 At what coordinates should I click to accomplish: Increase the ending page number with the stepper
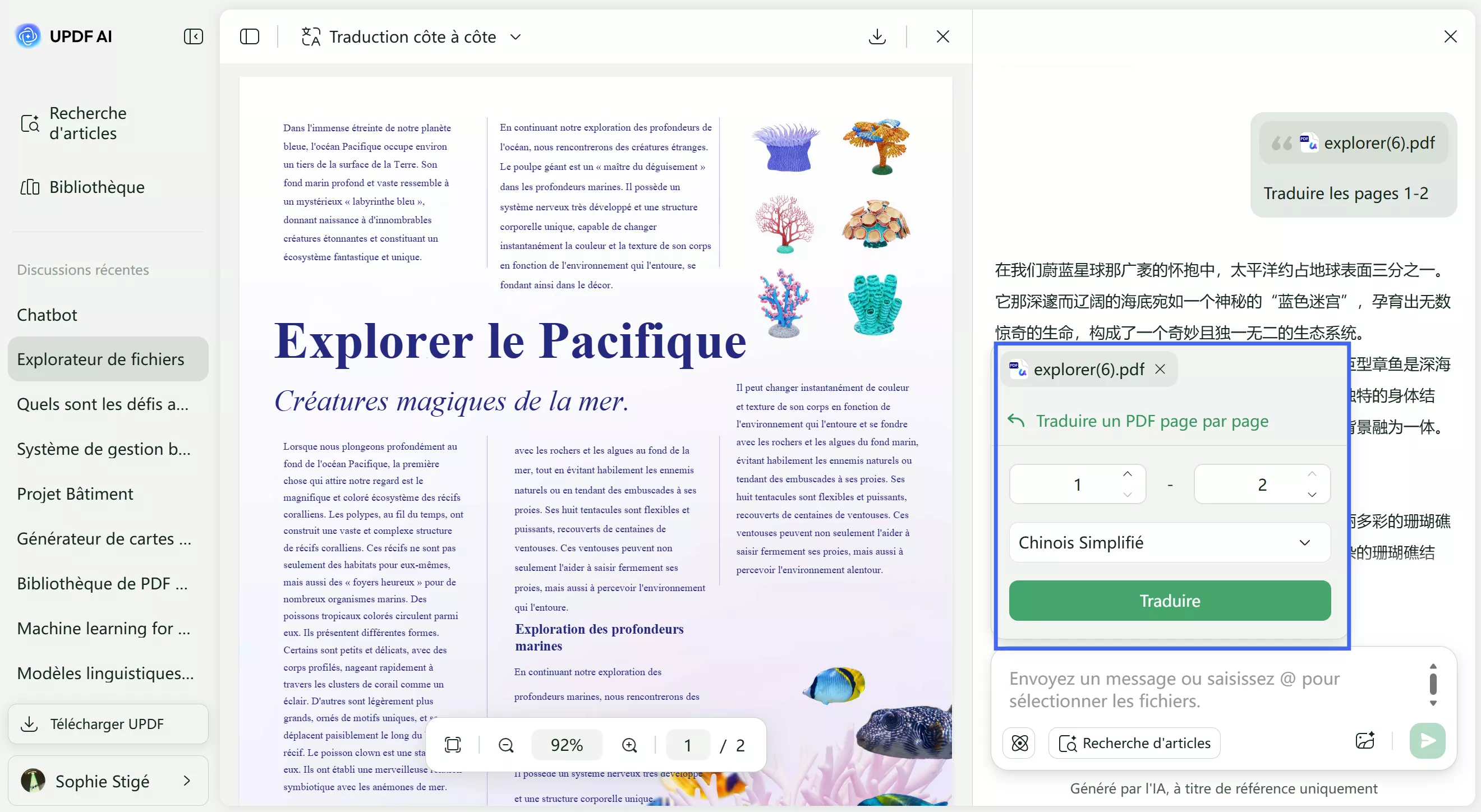tap(1312, 475)
